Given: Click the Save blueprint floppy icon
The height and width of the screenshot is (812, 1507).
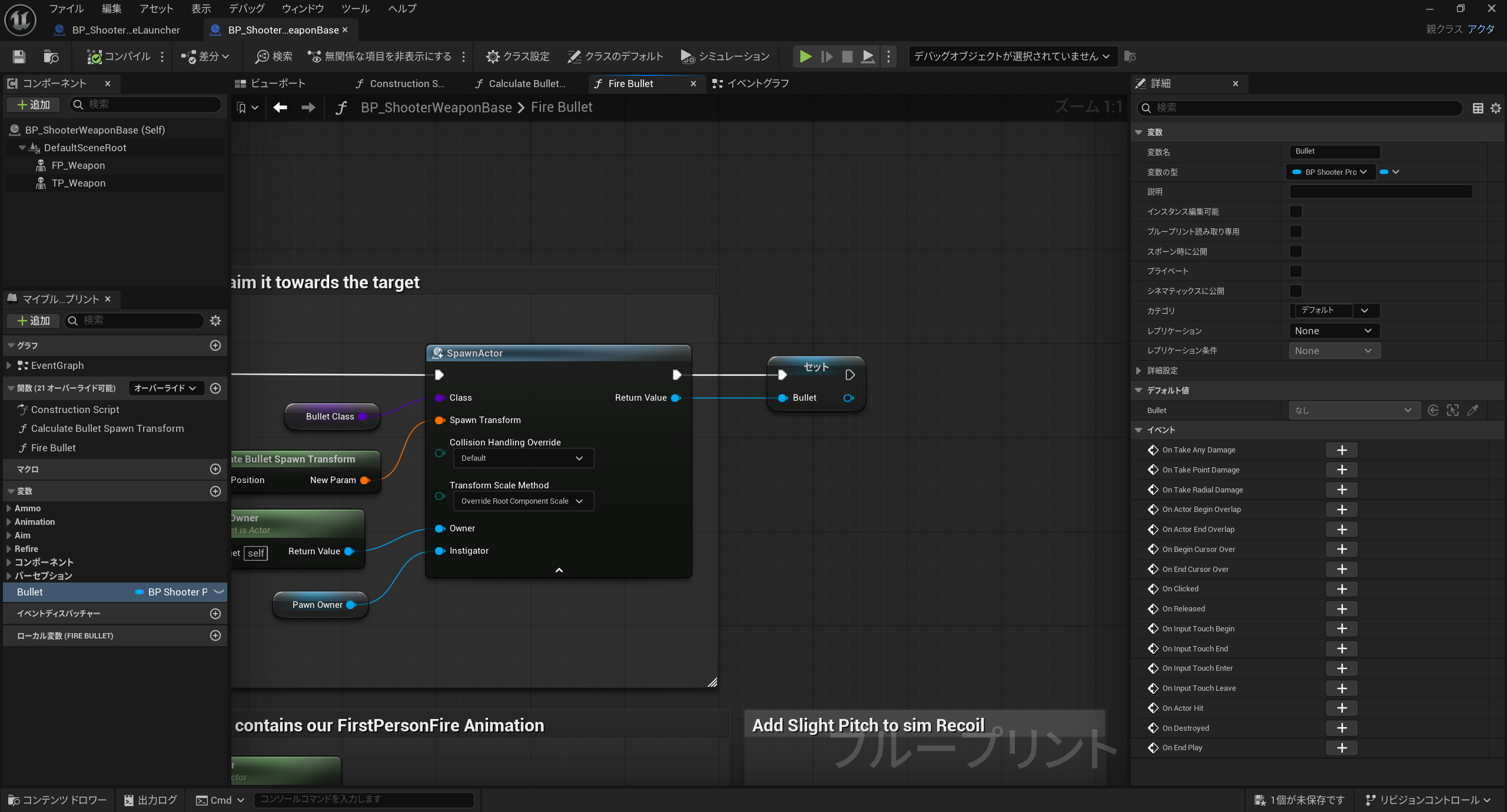Looking at the screenshot, I should pos(19,56).
